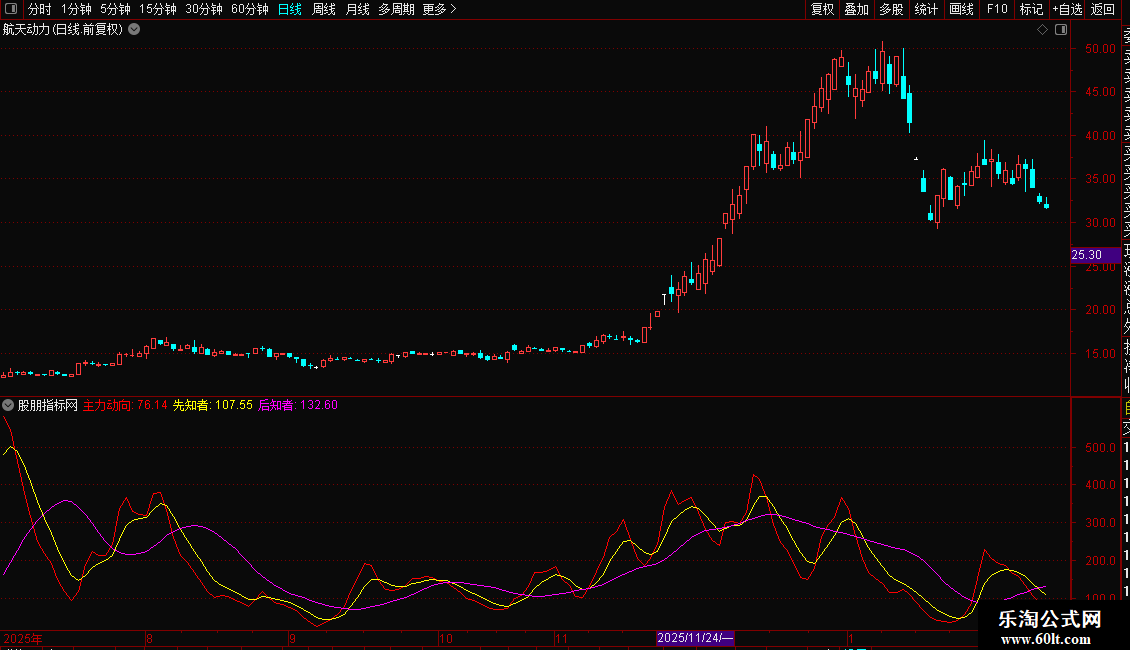
Task: Open F10 company information
Action: coord(997,9)
